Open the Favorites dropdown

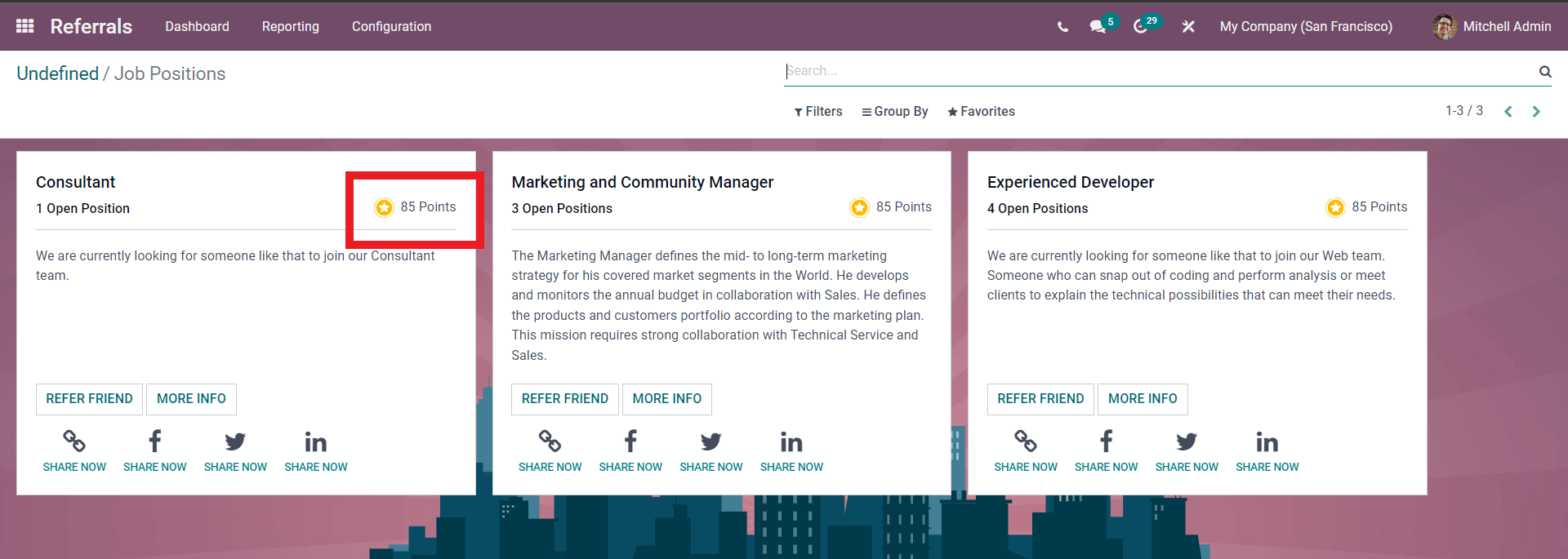981,112
